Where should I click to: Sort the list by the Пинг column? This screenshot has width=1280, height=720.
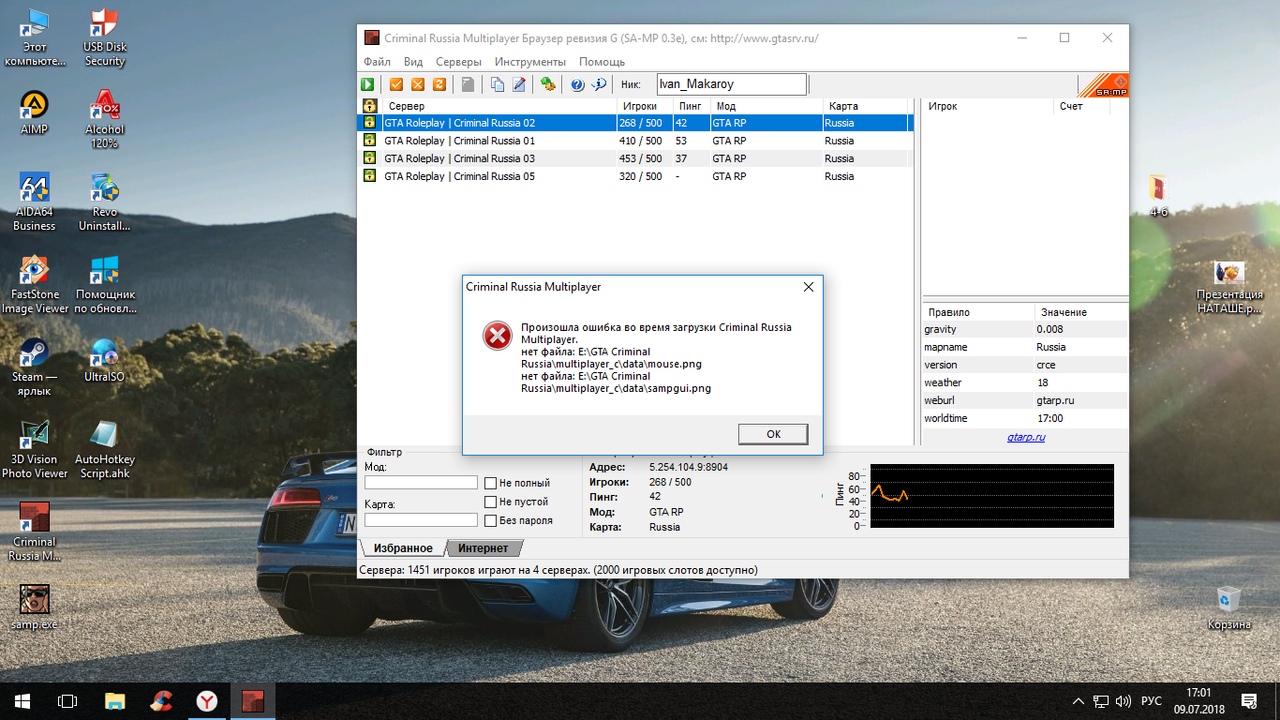[x=691, y=106]
